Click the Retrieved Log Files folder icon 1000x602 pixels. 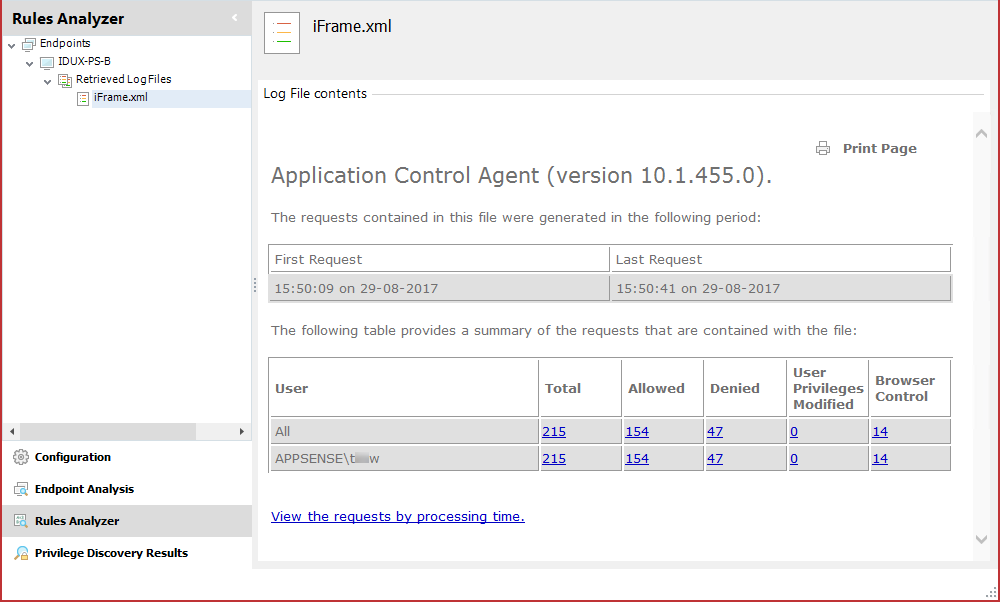pos(65,80)
